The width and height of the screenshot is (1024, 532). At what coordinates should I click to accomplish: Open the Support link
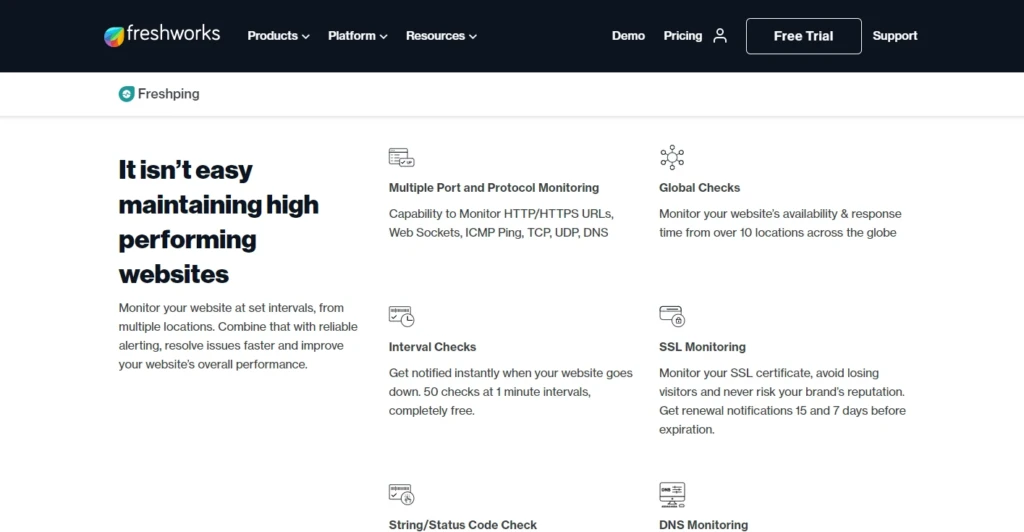[895, 36]
